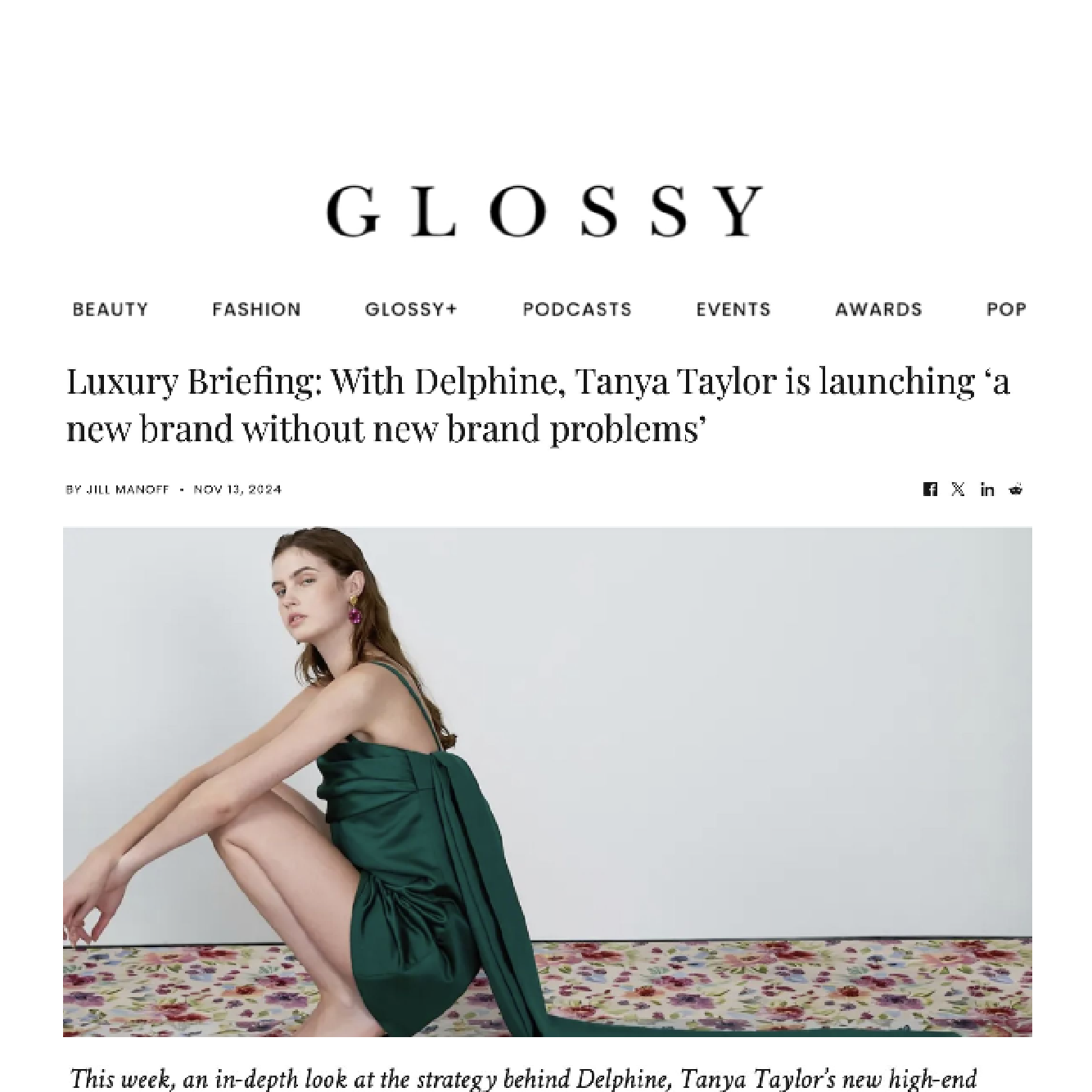The height and width of the screenshot is (1092, 1092).
Task: Share the article on X
Action: pos(958,489)
